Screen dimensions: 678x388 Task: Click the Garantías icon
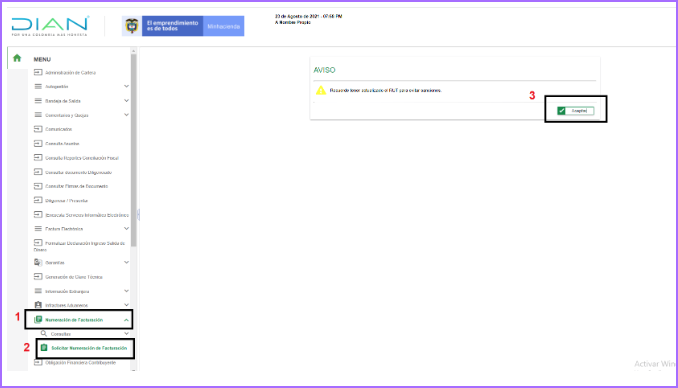click(x=38, y=262)
